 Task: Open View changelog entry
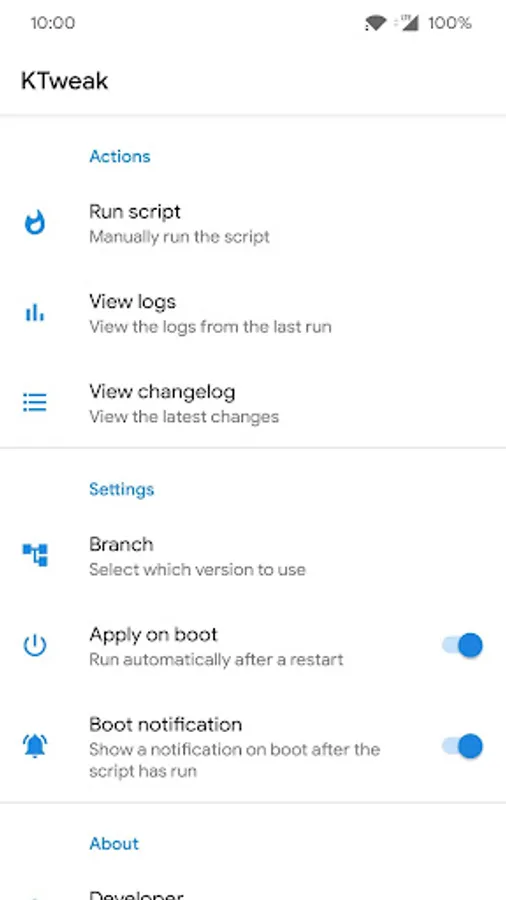pyautogui.click(x=253, y=403)
